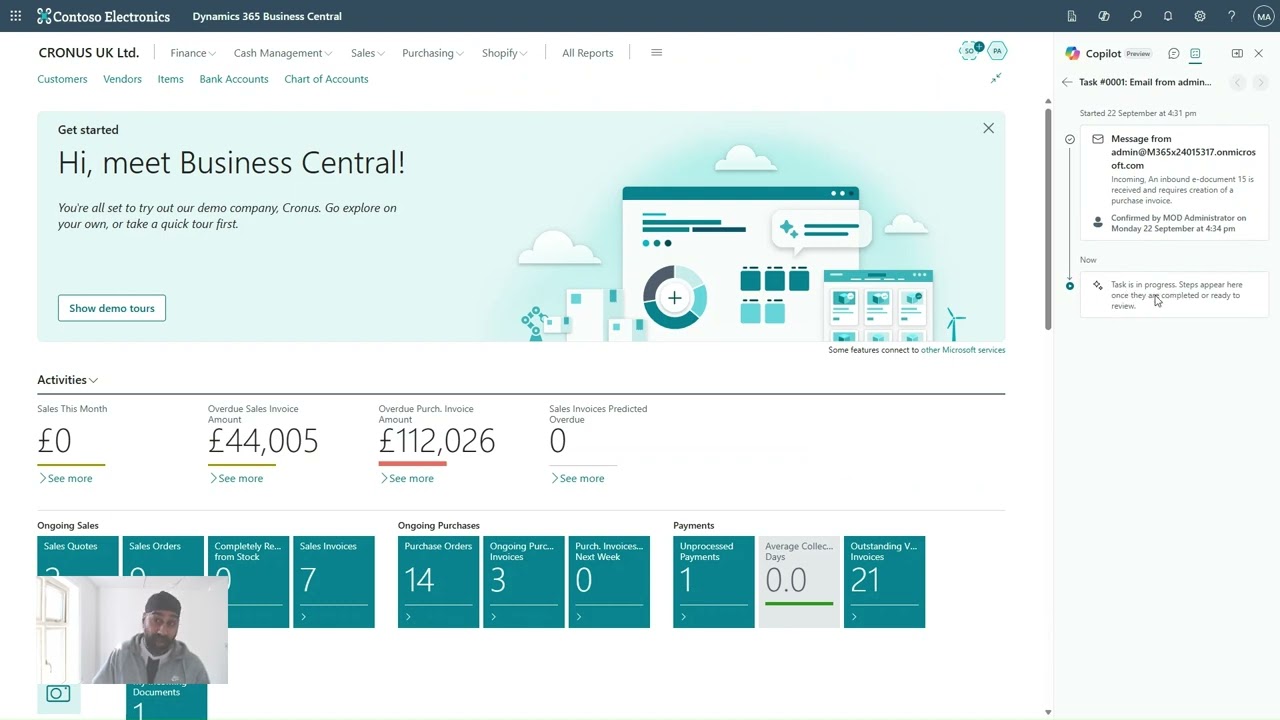Click the SO agent hexagon icon
The width and height of the screenshot is (1280, 720).
969,50
